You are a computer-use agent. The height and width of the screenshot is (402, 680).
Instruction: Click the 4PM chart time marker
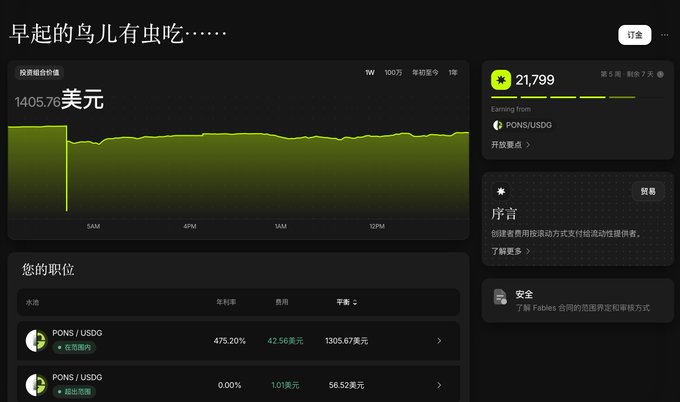tap(190, 226)
